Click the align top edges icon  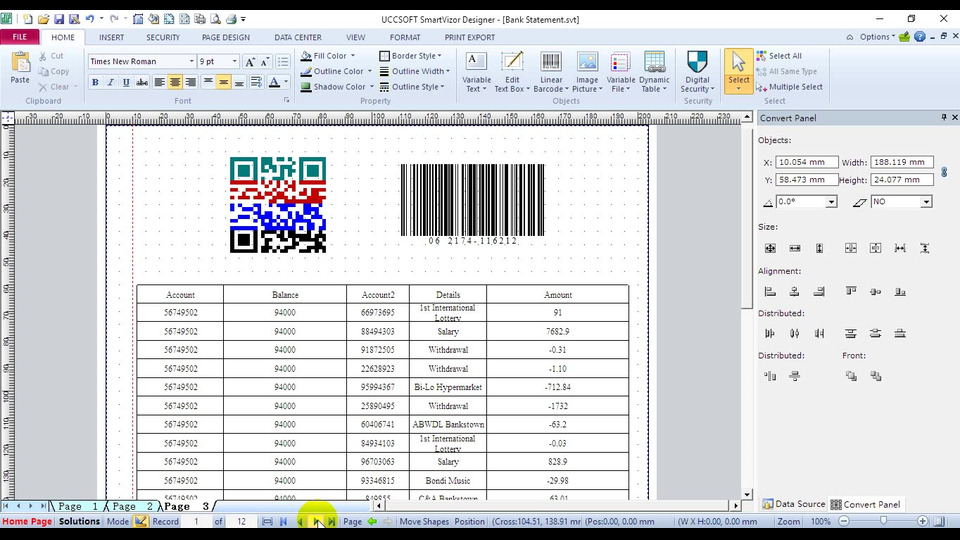(x=851, y=291)
